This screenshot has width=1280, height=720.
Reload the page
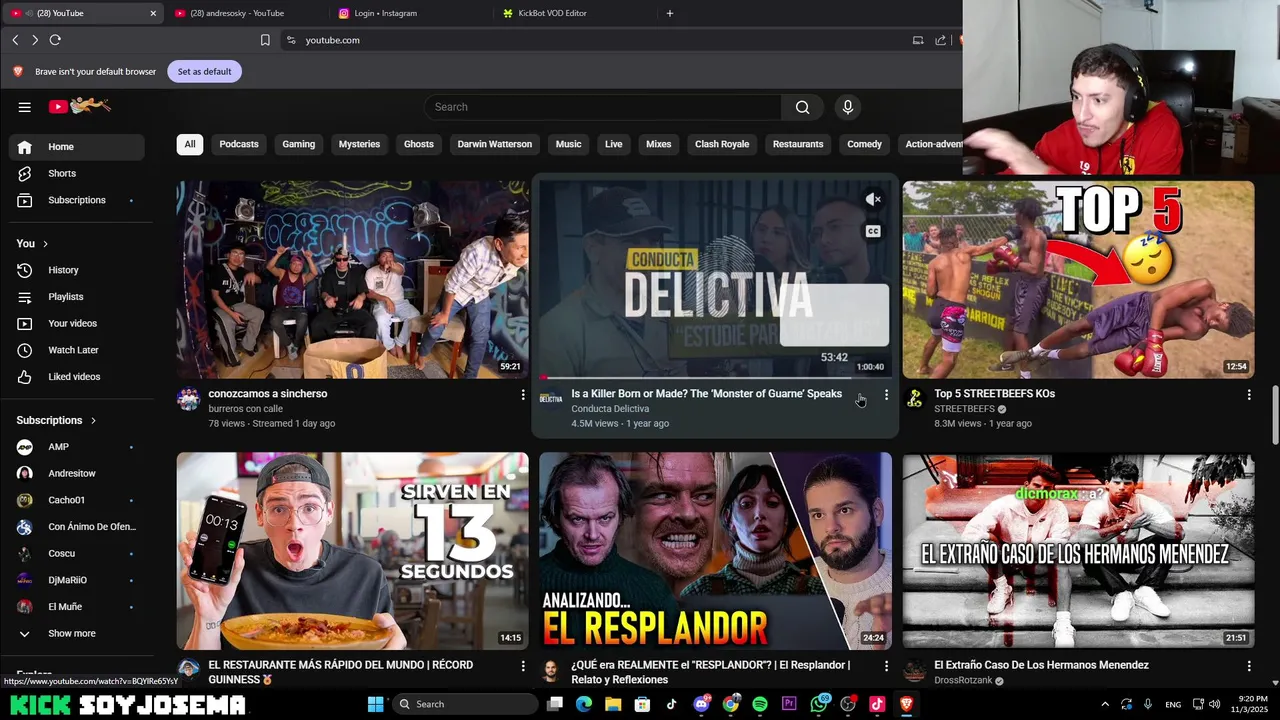pyautogui.click(x=55, y=40)
